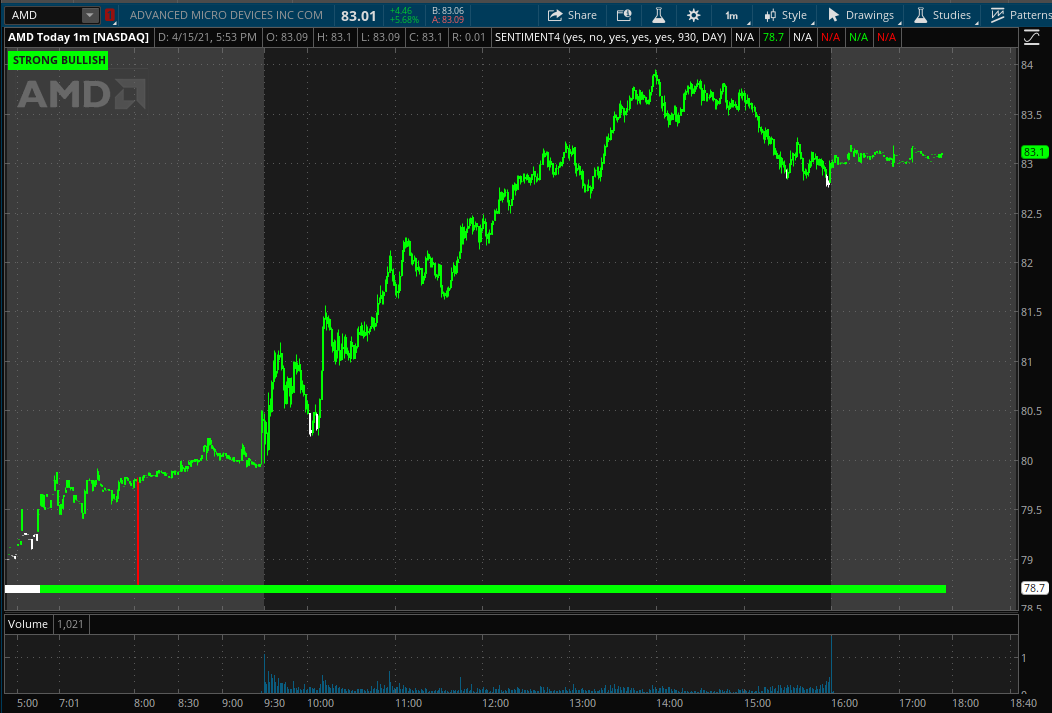Click the 16:00 time axis label
This screenshot has width=1052, height=713.
[844, 703]
